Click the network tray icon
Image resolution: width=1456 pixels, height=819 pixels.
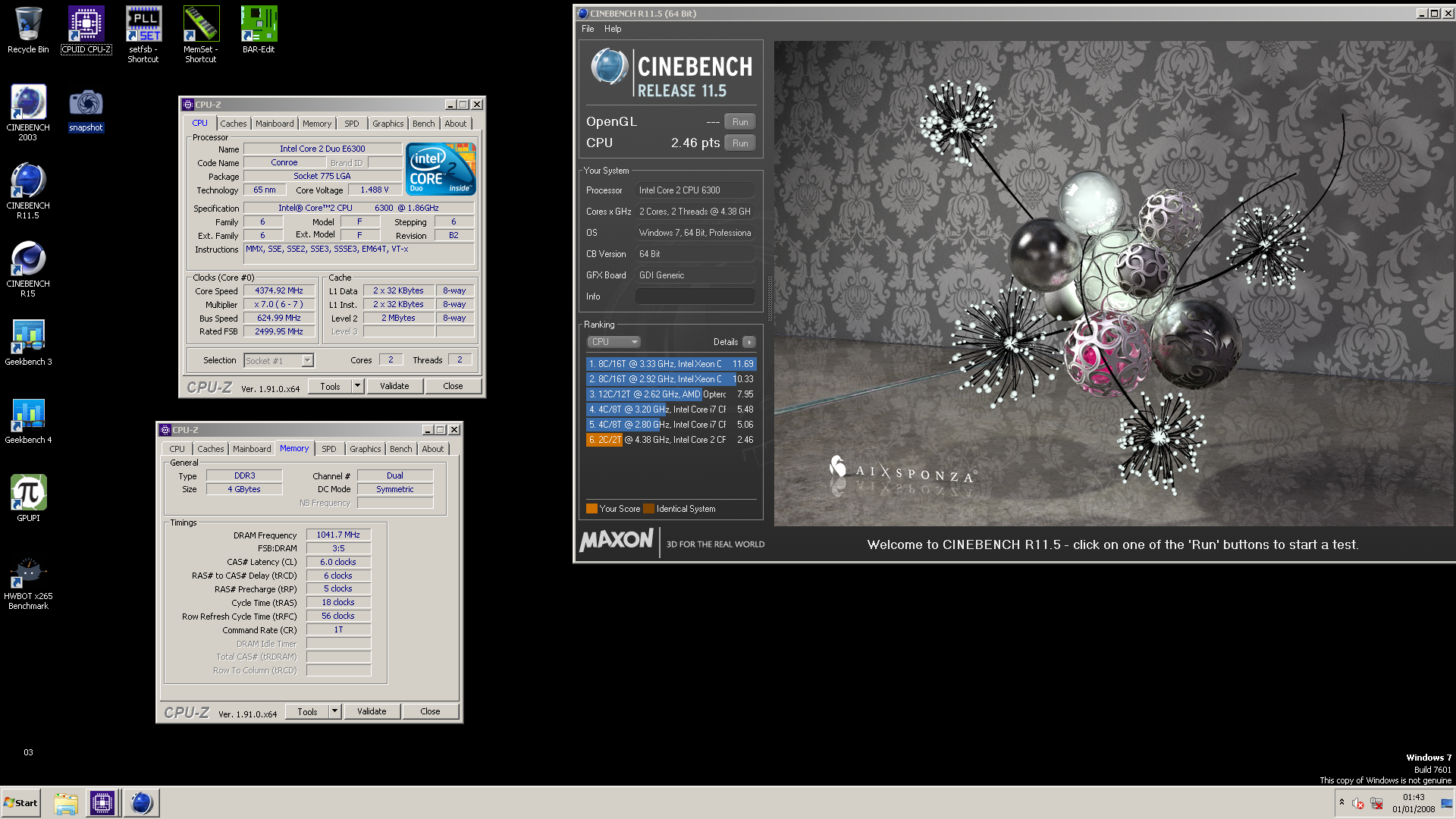(1376, 804)
